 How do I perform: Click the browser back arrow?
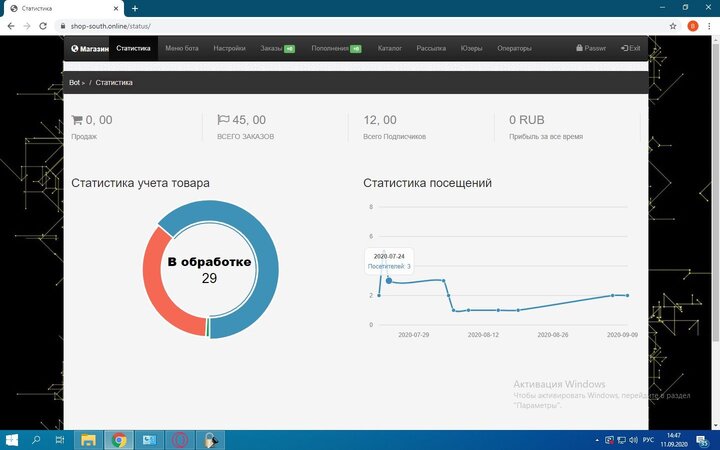click(9, 25)
